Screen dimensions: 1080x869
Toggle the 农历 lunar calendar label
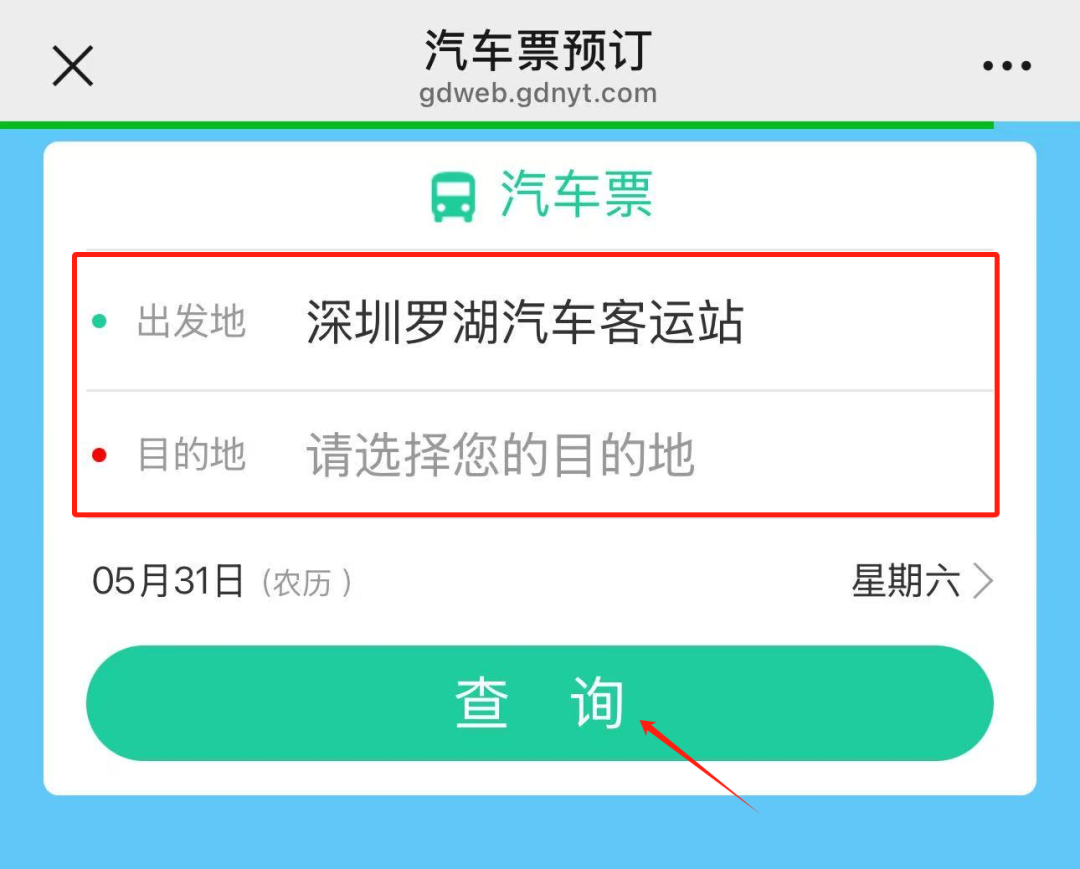tap(305, 583)
